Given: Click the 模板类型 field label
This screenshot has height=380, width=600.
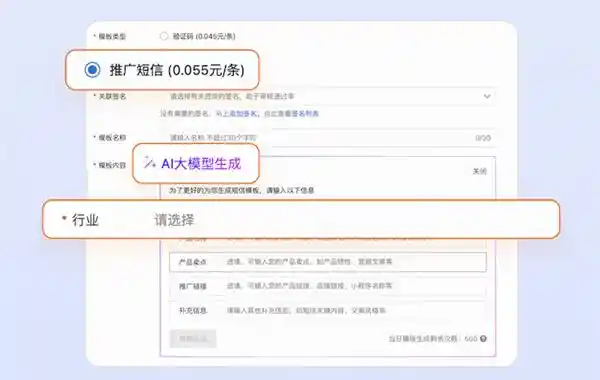Looking at the screenshot, I should click(112, 37).
